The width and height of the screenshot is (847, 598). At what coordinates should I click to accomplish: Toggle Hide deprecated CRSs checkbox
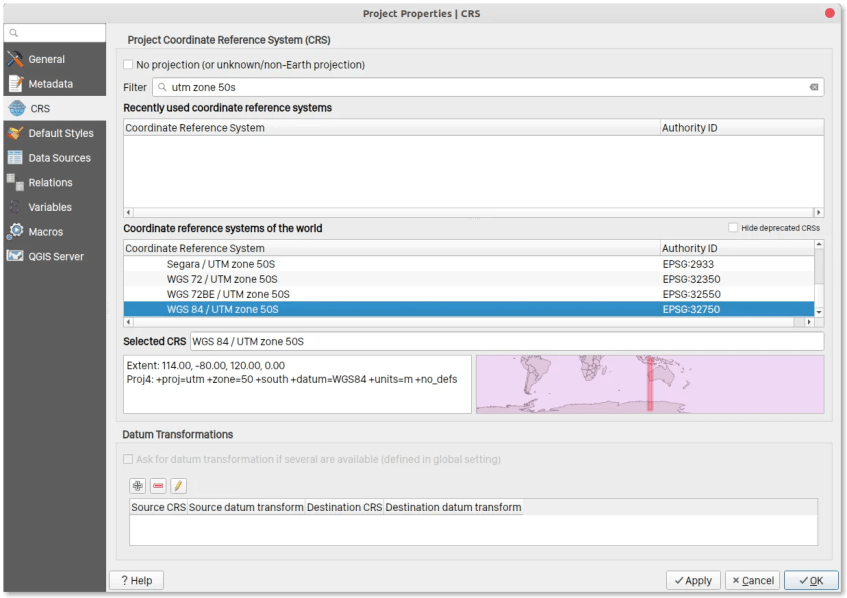tap(733, 228)
